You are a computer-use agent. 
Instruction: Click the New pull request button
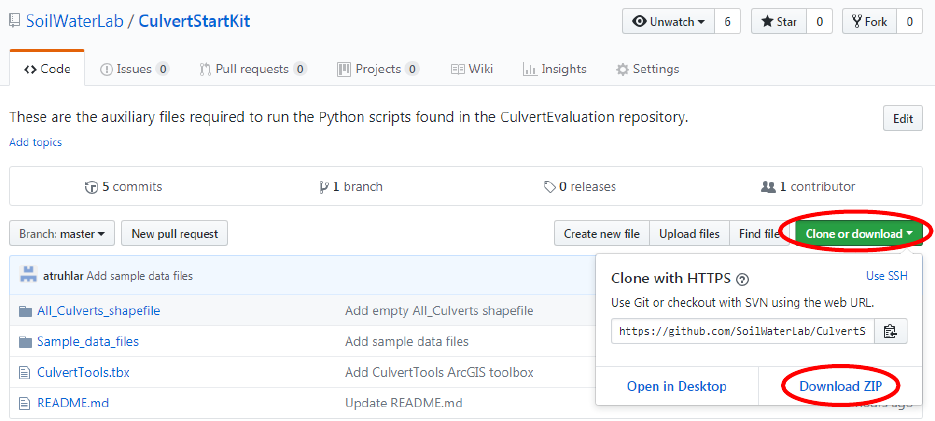tap(175, 234)
